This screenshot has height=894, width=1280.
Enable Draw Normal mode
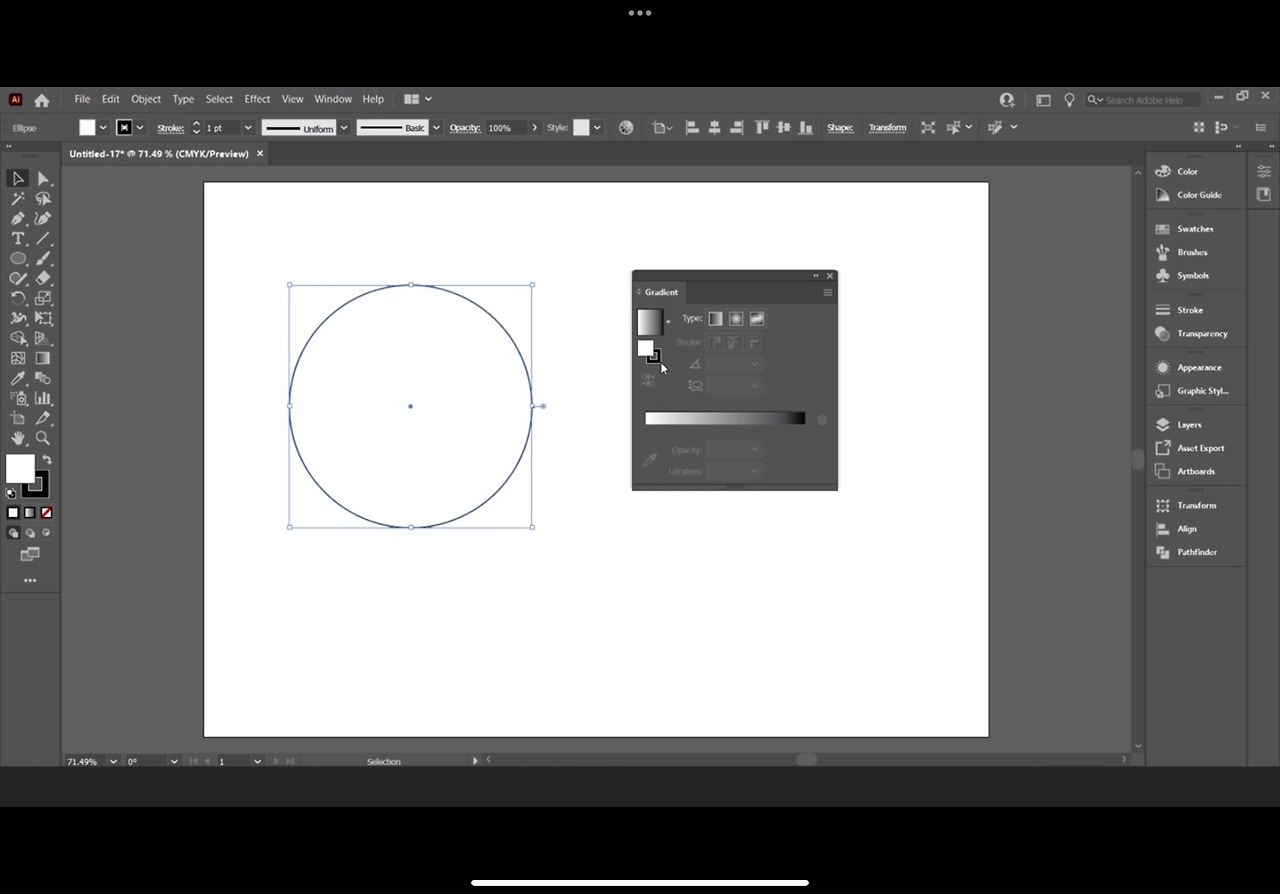click(x=13, y=533)
